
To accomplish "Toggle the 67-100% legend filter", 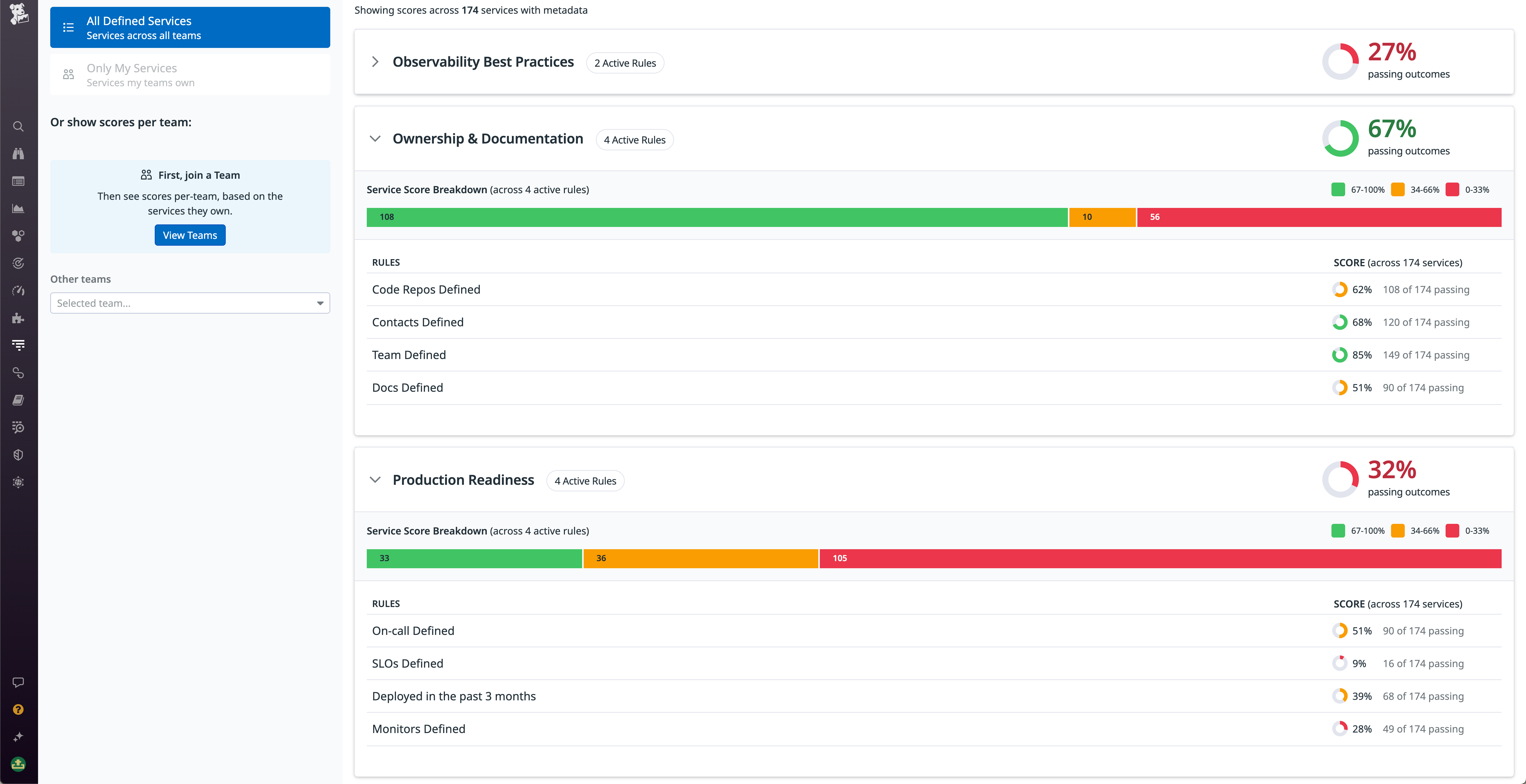I will coord(1357,189).
